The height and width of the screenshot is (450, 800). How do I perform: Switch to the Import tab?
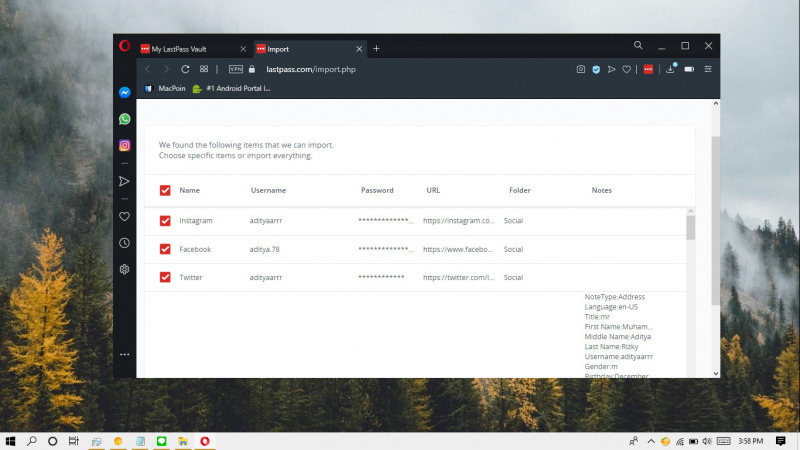point(309,49)
